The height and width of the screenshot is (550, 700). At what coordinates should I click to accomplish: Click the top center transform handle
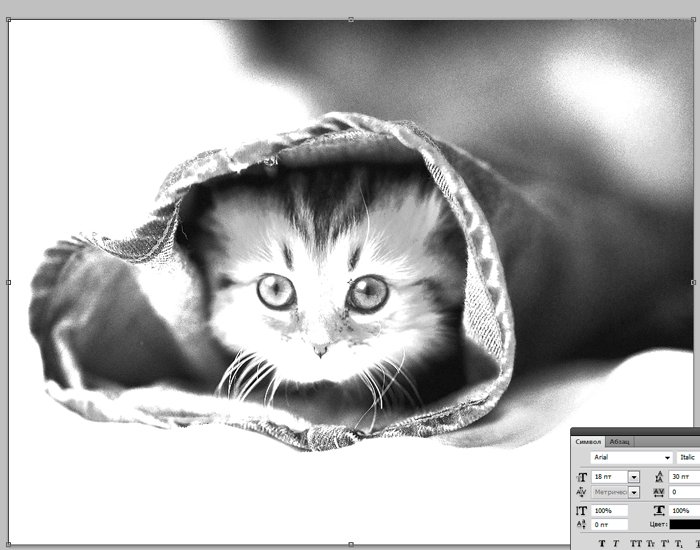(x=351, y=19)
